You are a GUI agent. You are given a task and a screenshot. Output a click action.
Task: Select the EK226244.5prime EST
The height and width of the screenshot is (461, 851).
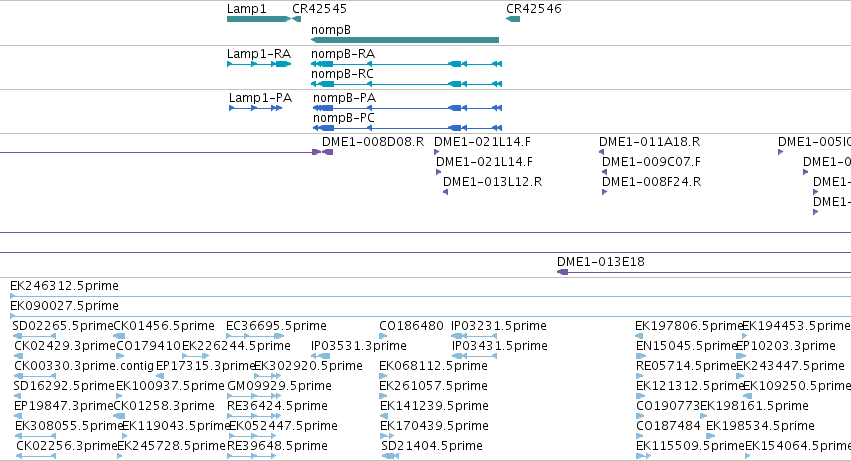point(195,356)
